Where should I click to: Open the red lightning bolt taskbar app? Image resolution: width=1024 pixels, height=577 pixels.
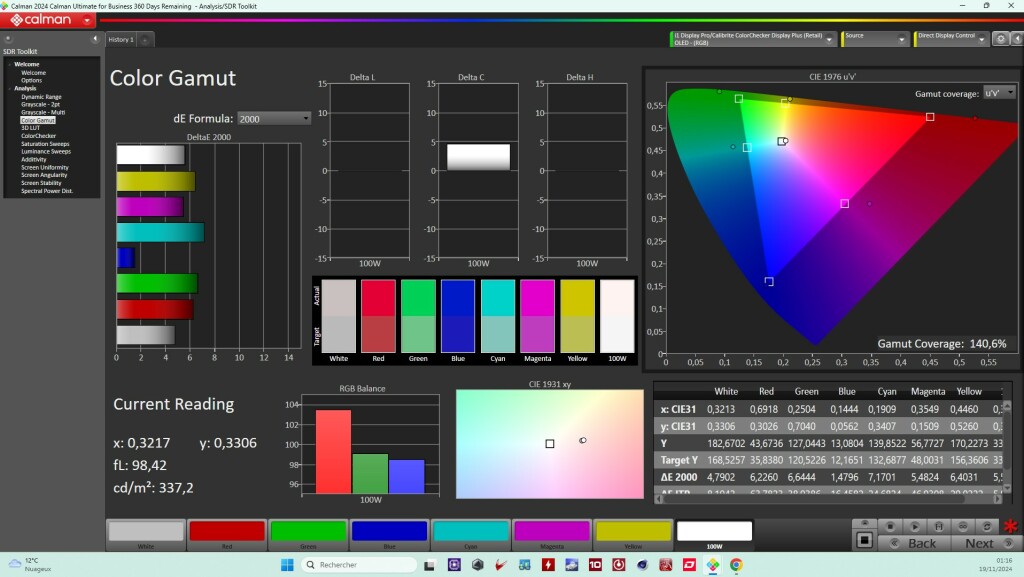[x=548, y=565]
